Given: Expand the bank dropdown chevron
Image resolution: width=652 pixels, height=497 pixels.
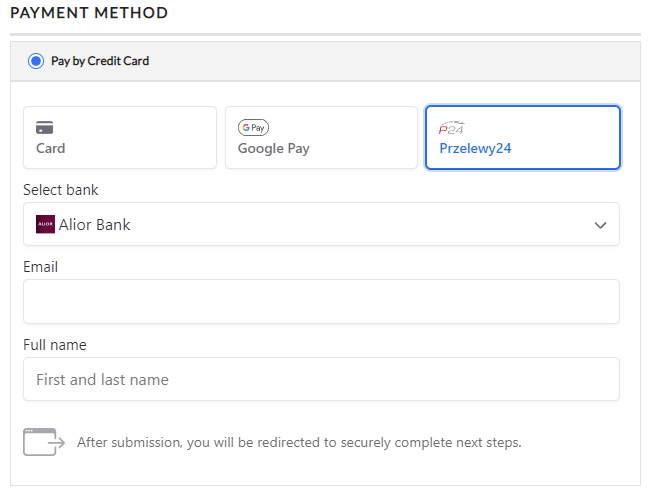Looking at the screenshot, I should (600, 225).
